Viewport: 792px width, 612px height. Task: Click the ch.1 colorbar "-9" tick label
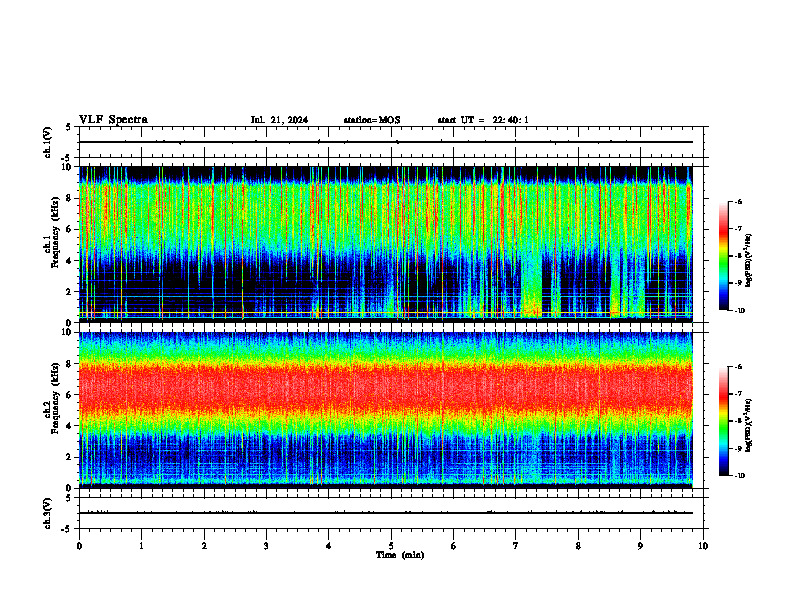(x=738, y=283)
